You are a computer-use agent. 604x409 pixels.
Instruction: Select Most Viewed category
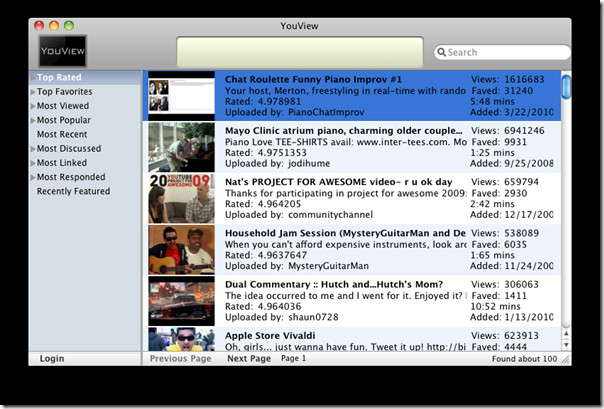(63, 106)
